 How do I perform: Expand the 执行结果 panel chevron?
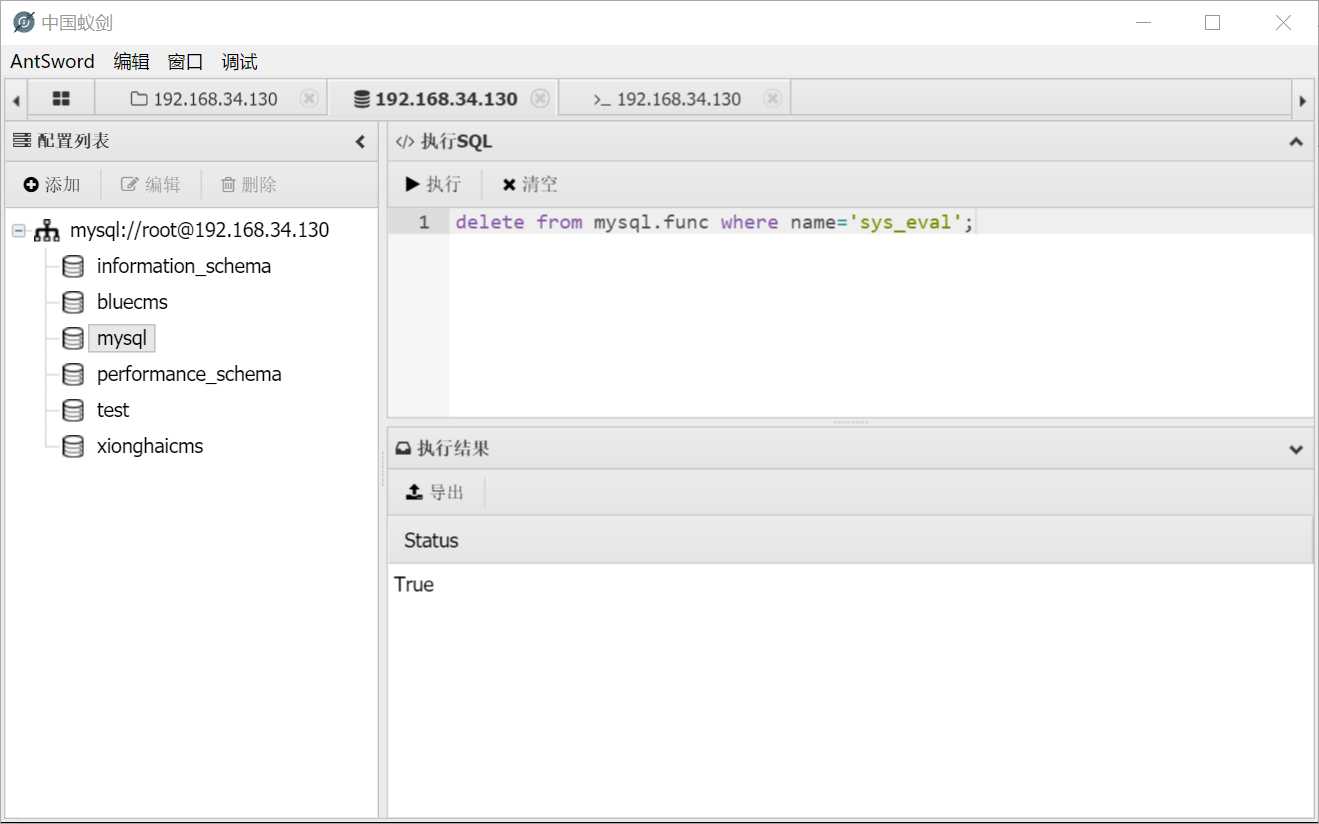point(1296,449)
